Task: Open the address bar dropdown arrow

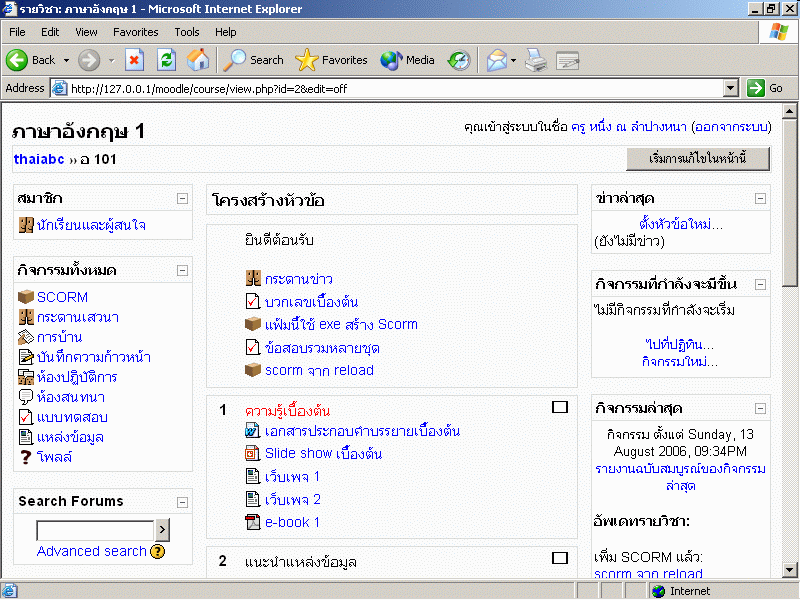Action: [x=731, y=88]
